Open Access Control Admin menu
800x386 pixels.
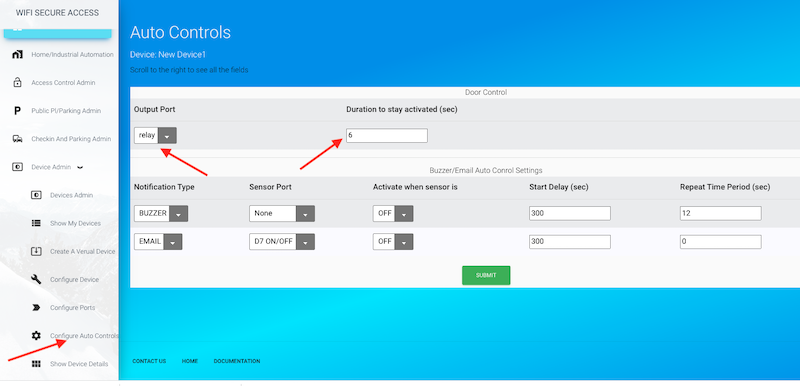pos(63,83)
